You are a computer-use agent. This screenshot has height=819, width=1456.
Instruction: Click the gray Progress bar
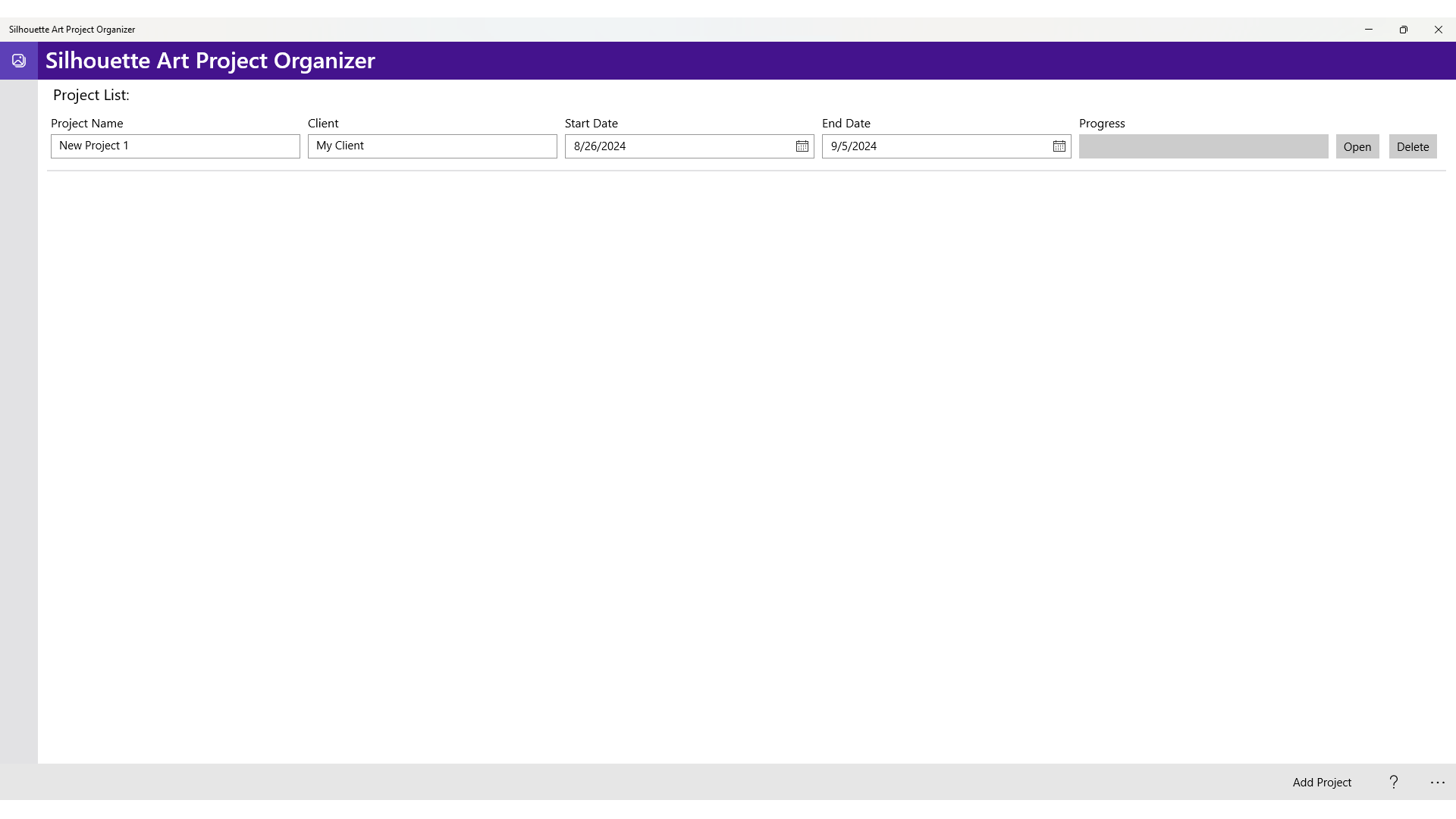coord(1203,146)
